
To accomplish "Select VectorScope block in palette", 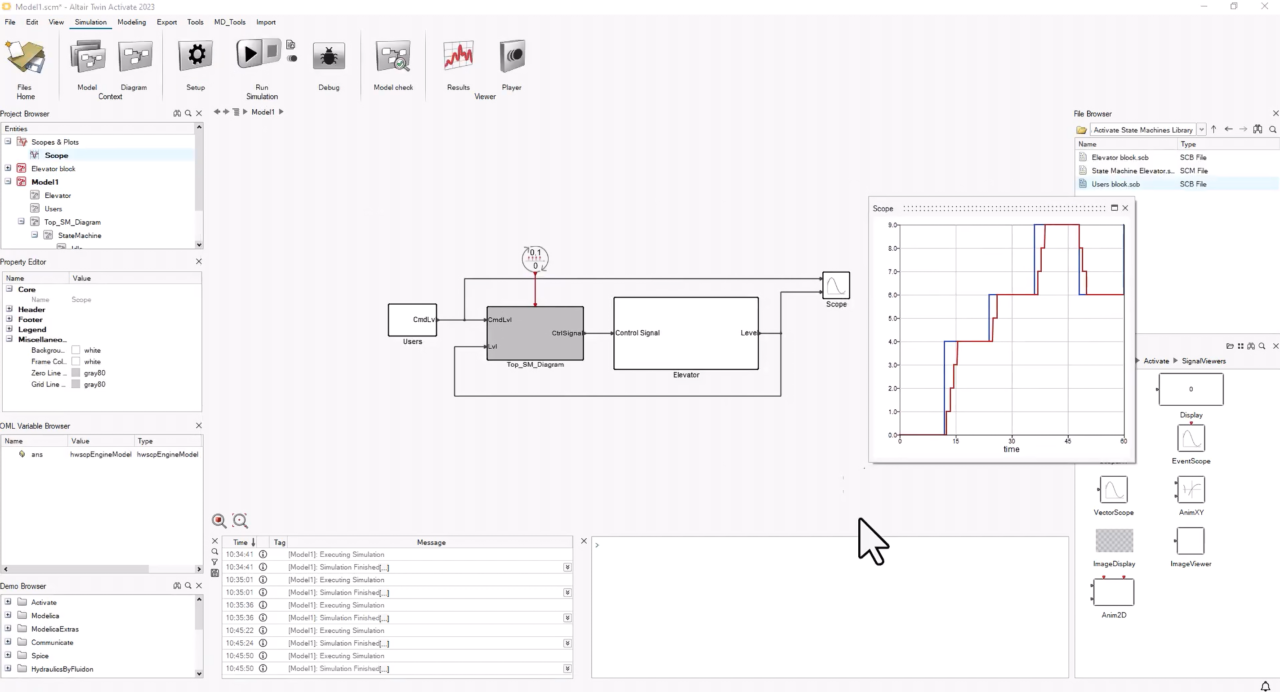I will pos(1113,489).
